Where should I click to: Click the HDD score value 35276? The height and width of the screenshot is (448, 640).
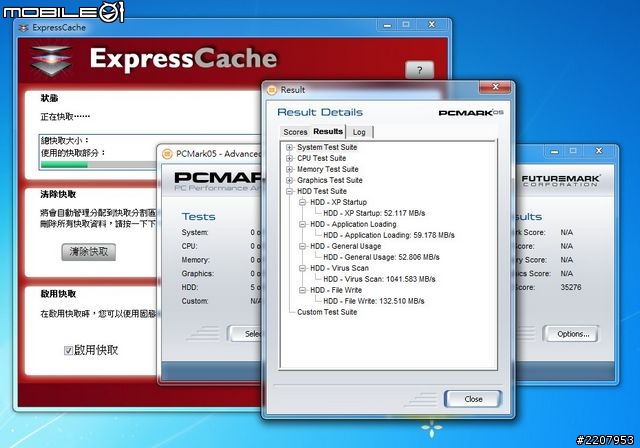(x=570, y=287)
